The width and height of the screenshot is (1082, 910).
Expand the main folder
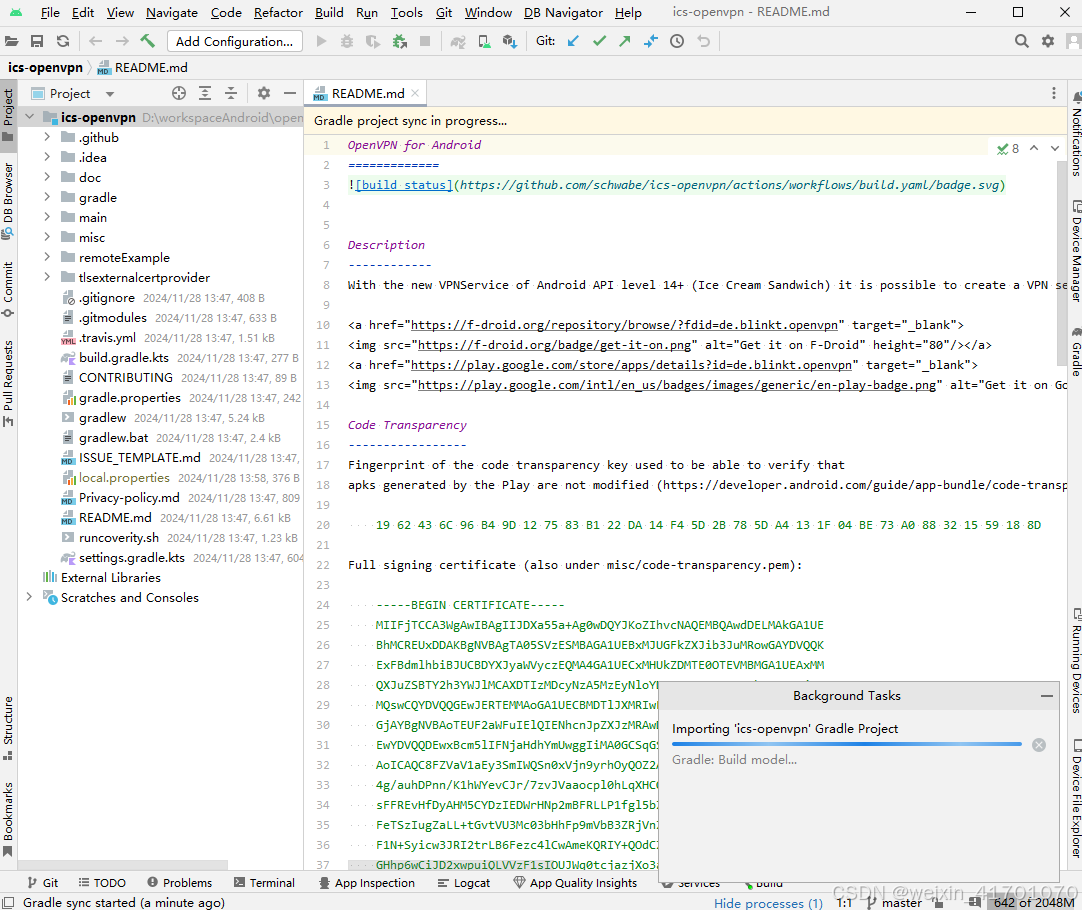click(x=47, y=217)
